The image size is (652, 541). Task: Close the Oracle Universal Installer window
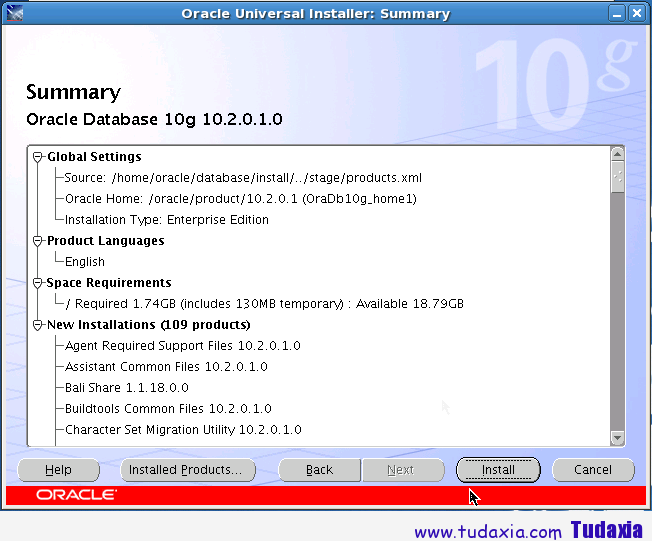coord(637,14)
